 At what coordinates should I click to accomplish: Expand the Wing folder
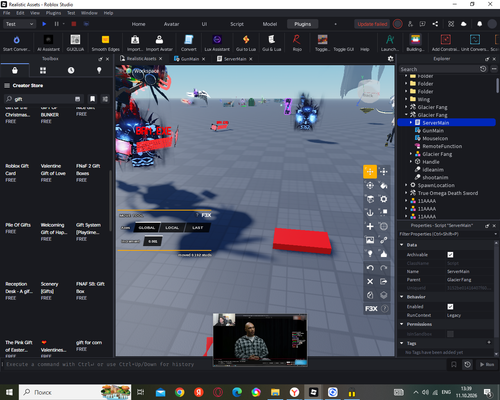[406, 99]
